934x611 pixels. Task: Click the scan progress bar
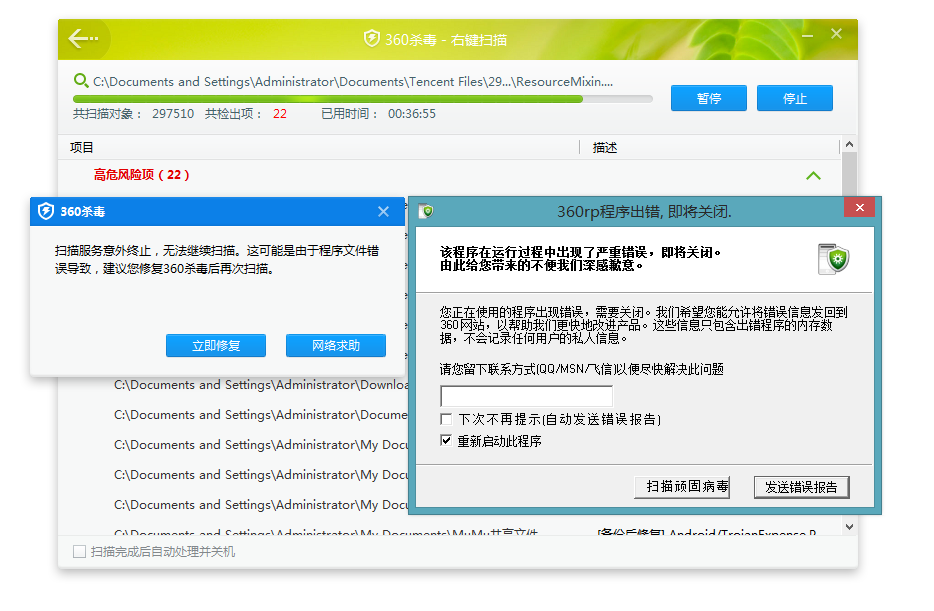[363, 99]
